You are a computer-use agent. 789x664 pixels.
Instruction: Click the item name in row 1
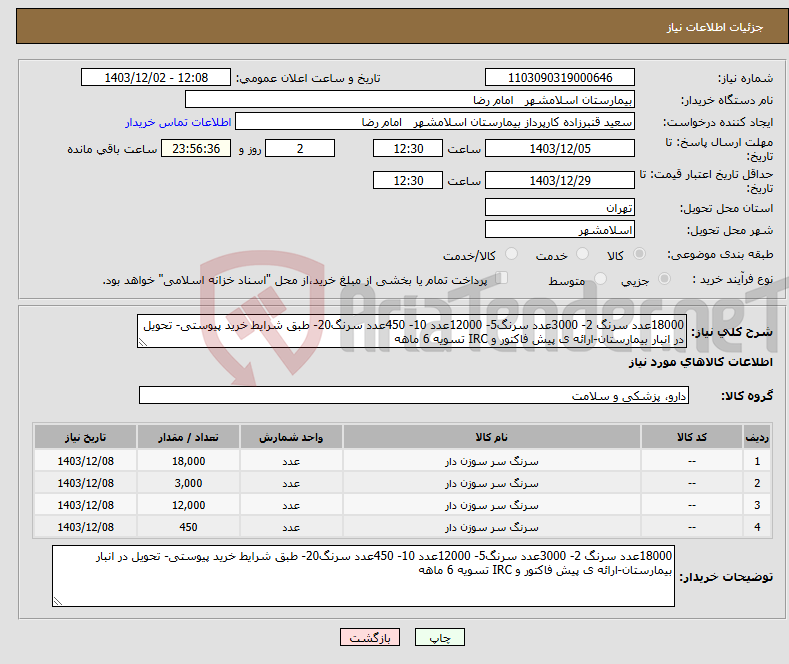[x=492, y=461]
